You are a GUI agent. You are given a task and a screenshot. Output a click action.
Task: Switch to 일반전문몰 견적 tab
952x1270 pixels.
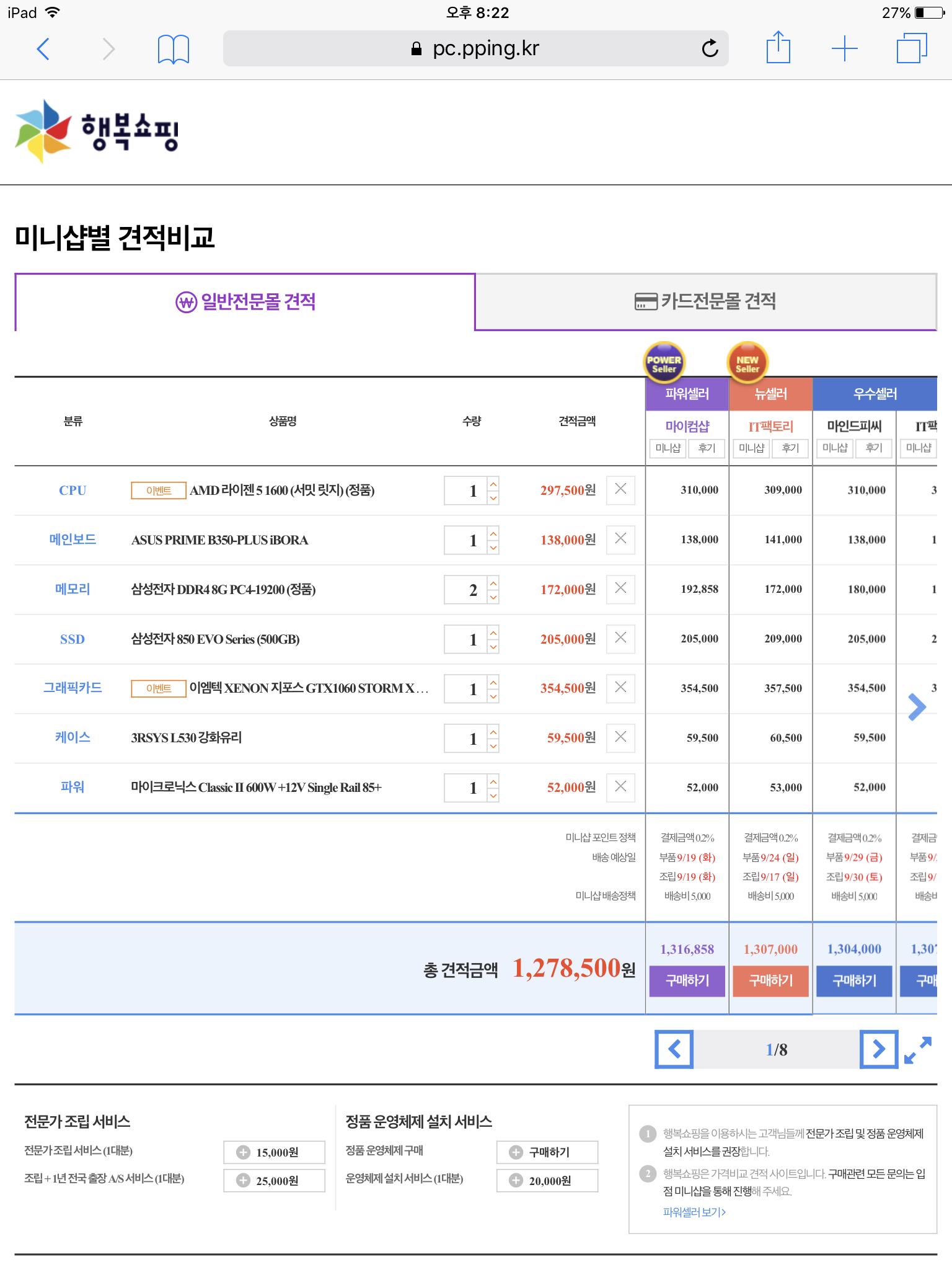click(245, 302)
